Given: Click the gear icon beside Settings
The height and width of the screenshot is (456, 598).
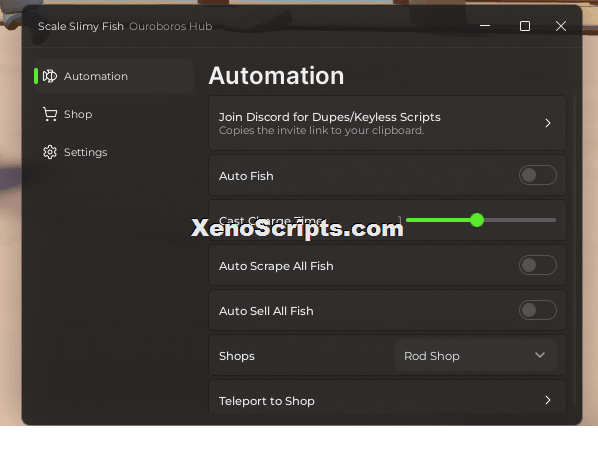Looking at the screenshot, I should tap(50, 152).
